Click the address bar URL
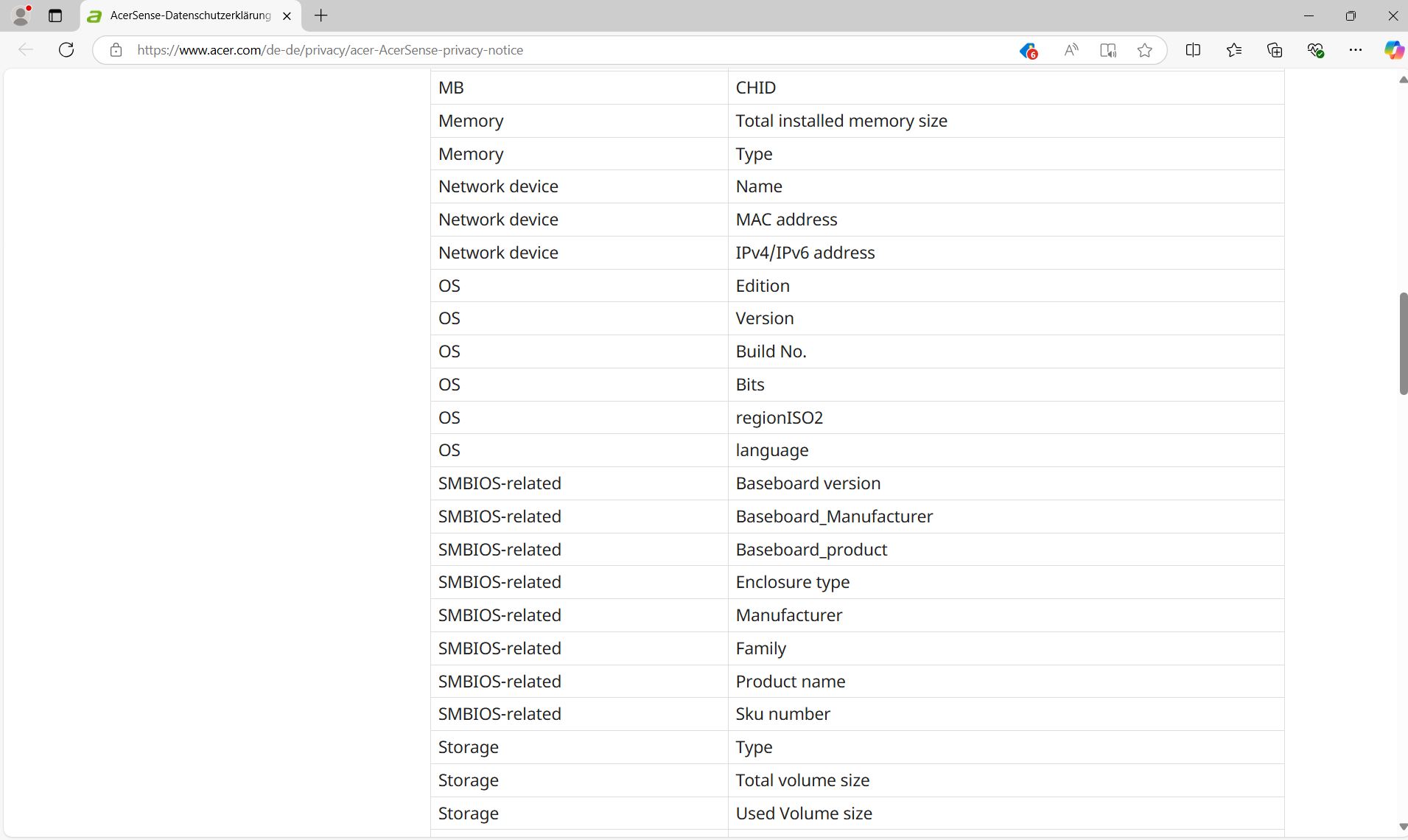 coord(330,50)
